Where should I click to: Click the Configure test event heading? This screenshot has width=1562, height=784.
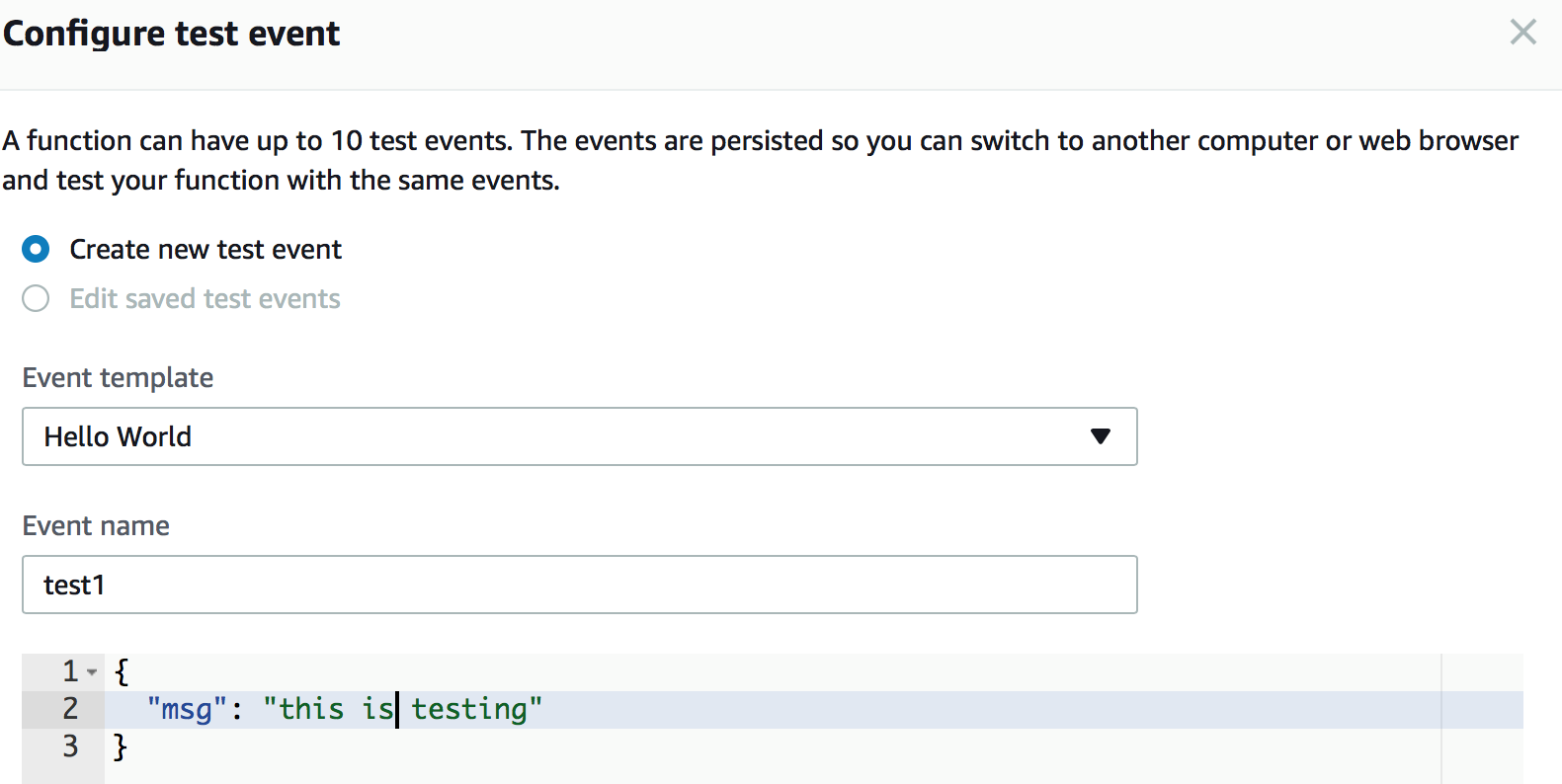pyautogui.click(x=171, y=34)
